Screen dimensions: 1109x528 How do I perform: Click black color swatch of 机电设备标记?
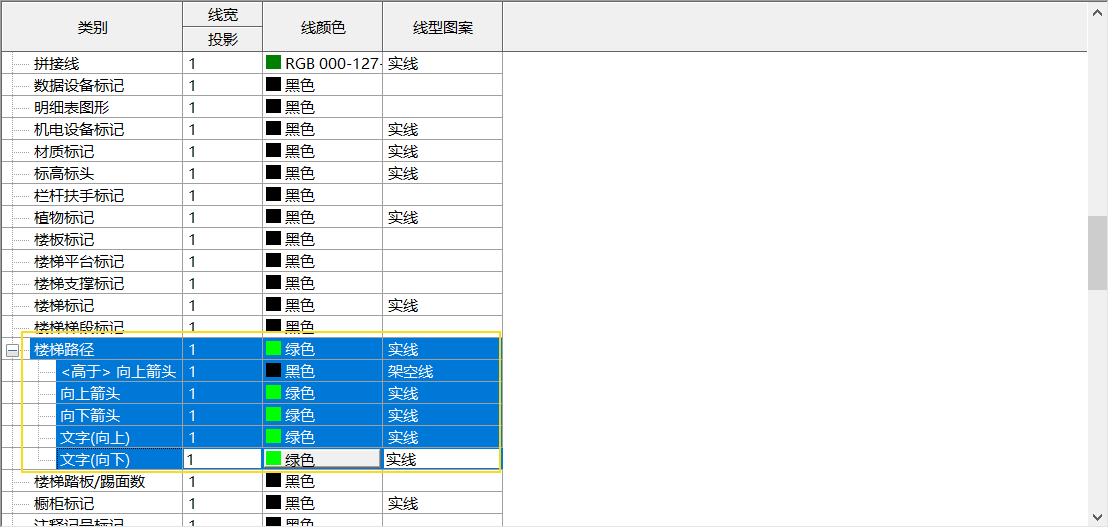[273, 129]
